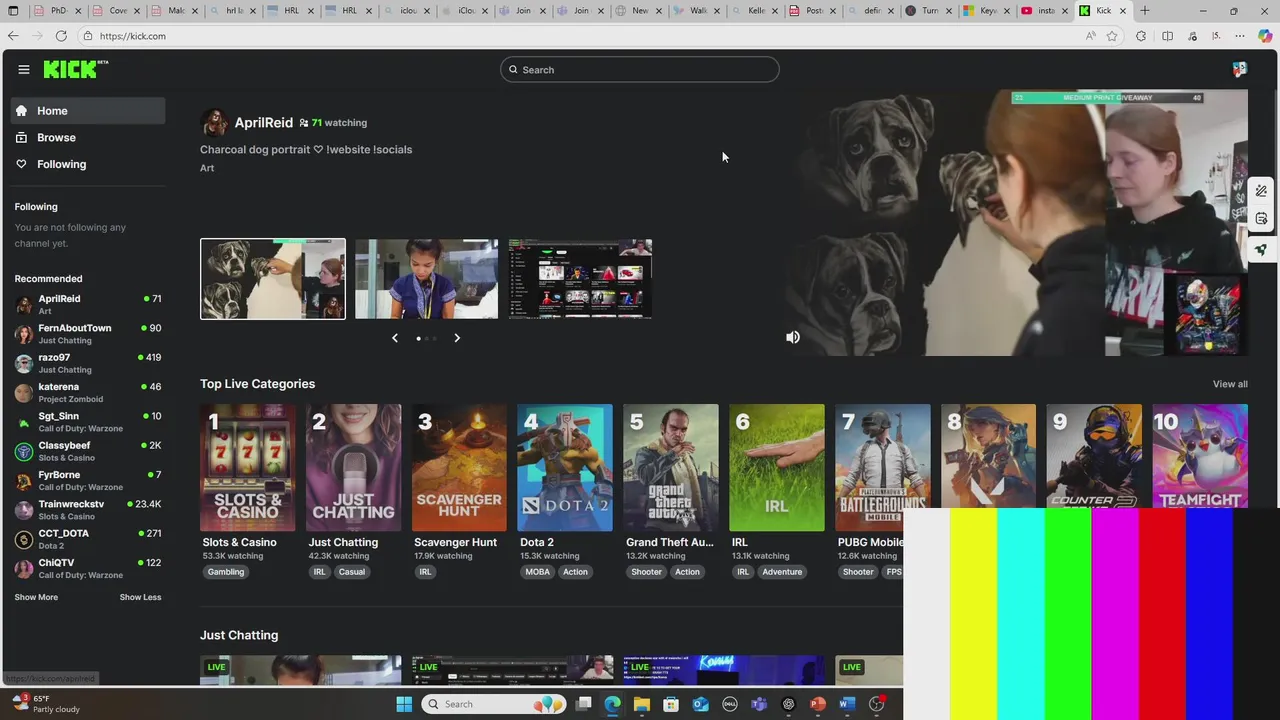The image size is (1280, 720).
Task: Open the Dota 2 category card
Action: (x=565, y=468)
